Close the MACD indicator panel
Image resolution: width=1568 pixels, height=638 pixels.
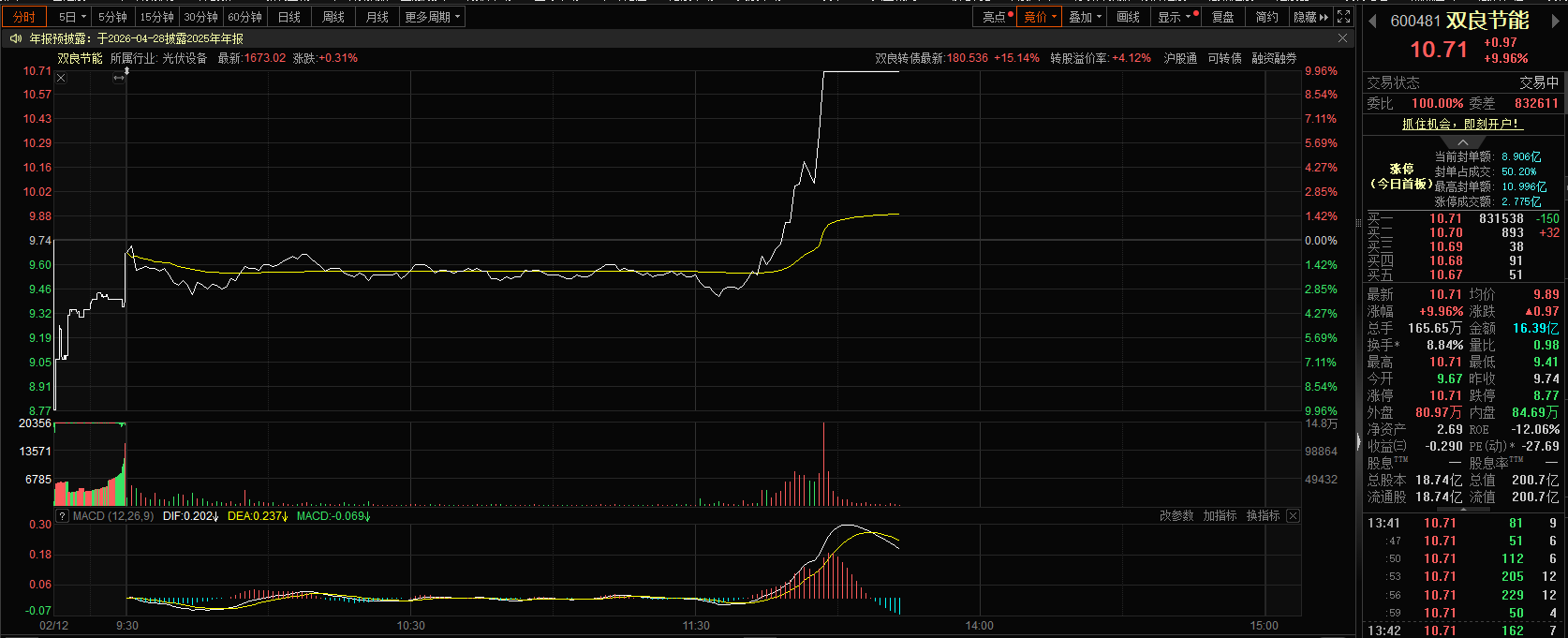1293,516
